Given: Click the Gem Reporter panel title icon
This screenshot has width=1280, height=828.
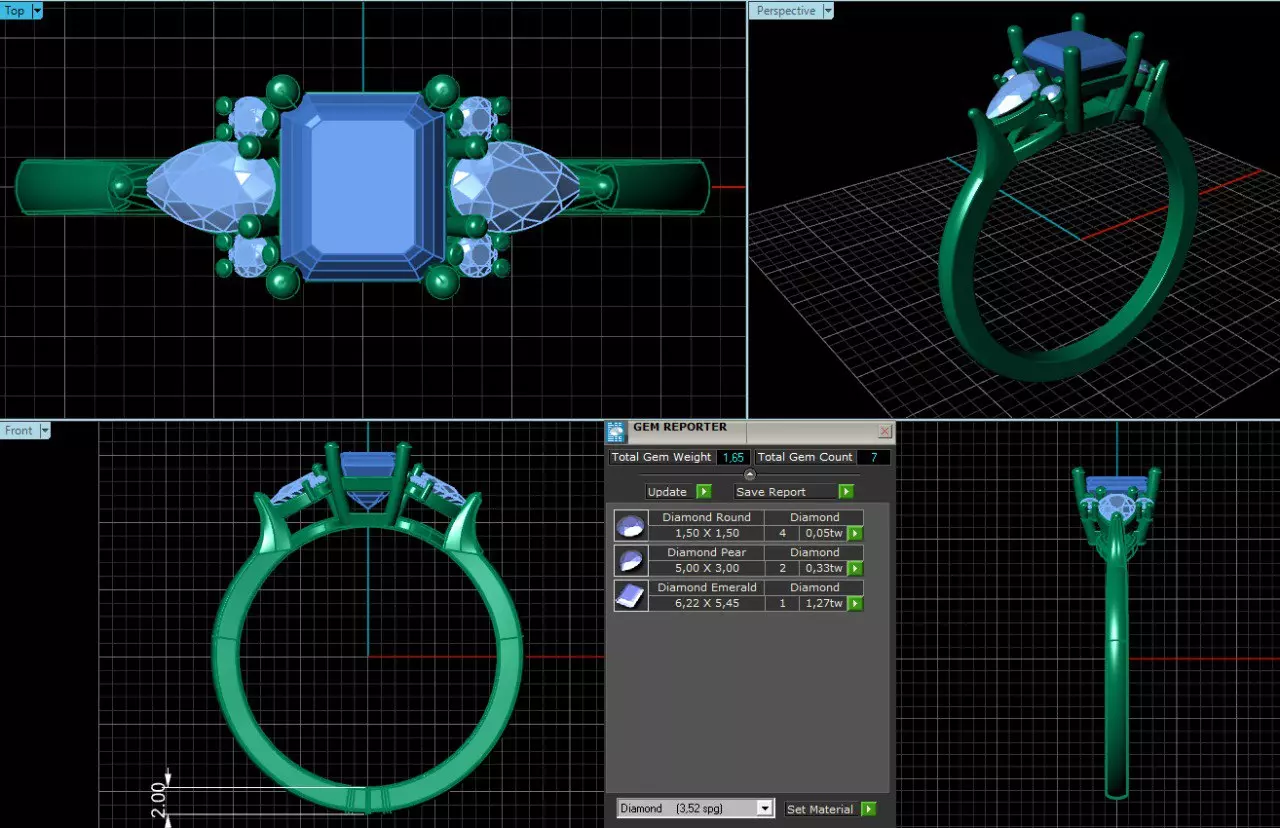Looking at the screenshot, I should click(x=616, y=431).
